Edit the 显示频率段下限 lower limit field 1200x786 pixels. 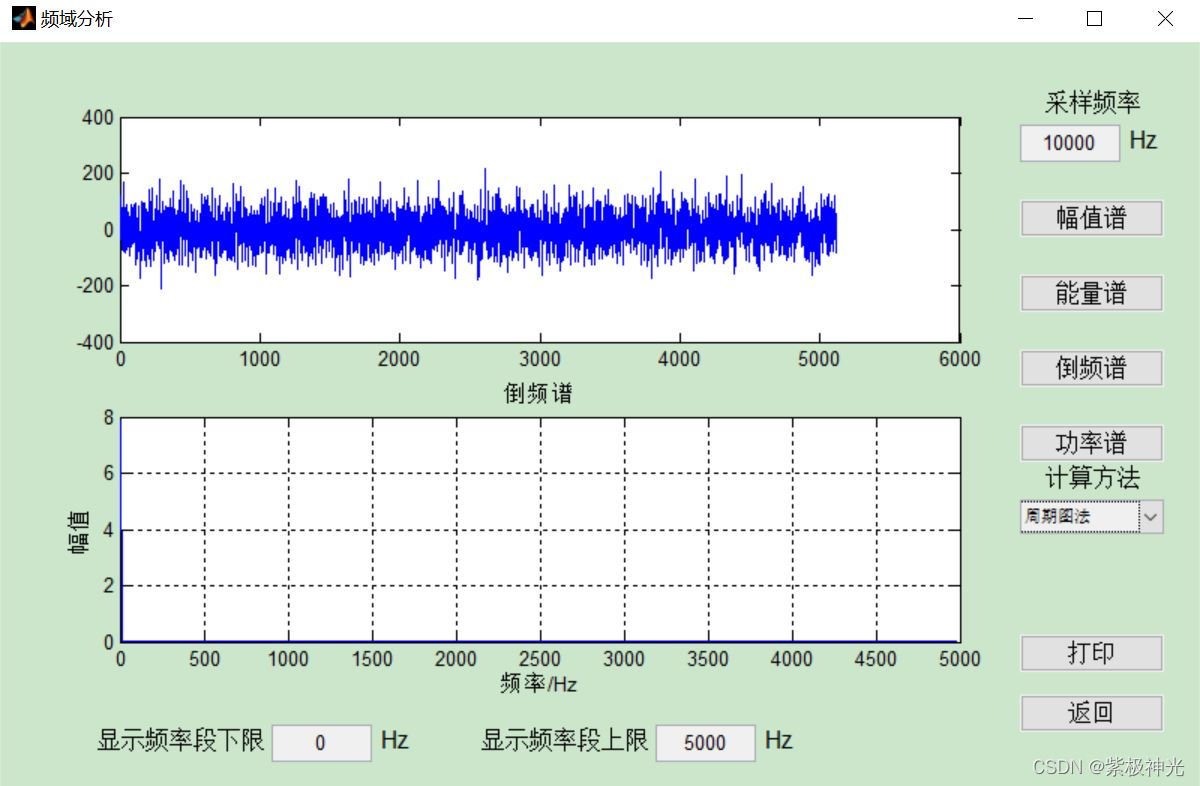point(321,743)
